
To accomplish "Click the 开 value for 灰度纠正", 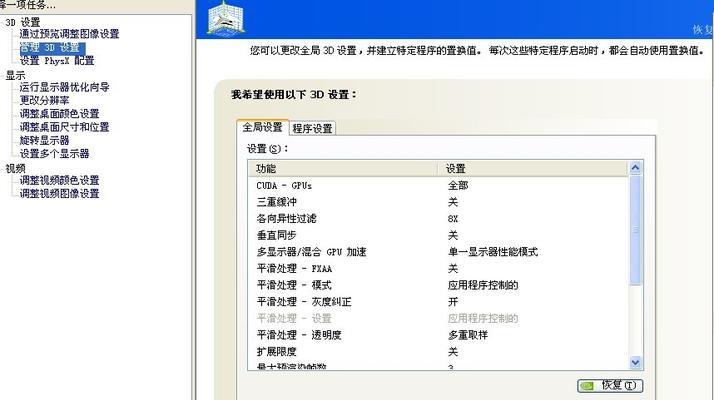I will tap(453, 302).
